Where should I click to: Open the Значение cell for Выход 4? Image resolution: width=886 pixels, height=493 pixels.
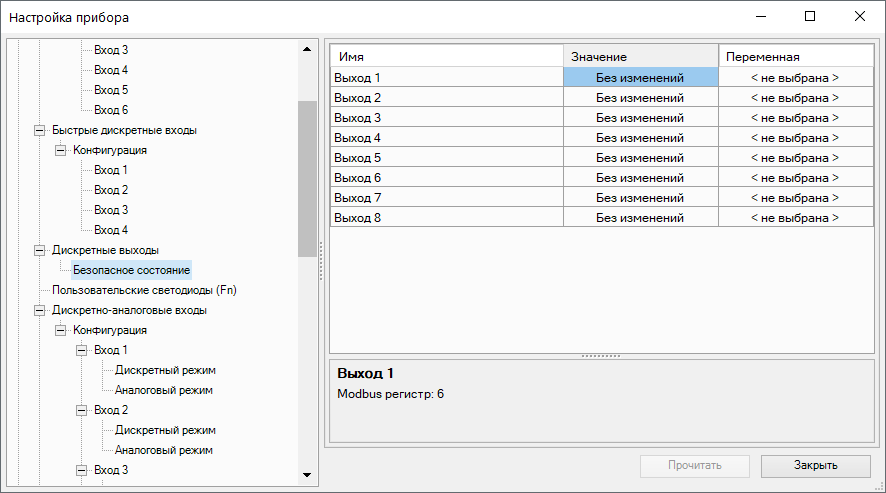pos(640,137)
